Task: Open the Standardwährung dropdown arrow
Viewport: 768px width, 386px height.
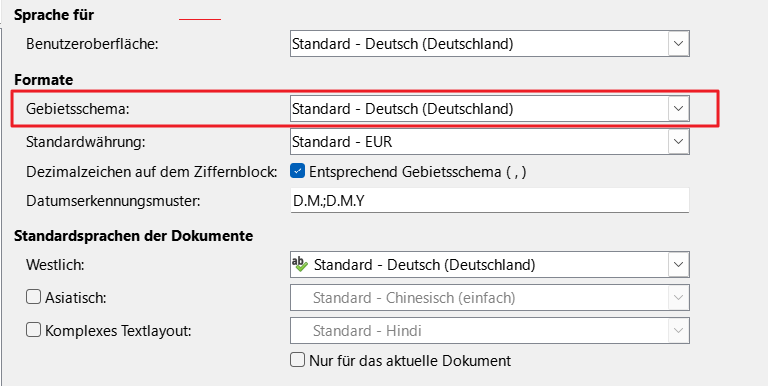Action: pyautogui.click(x=678, y=142)
